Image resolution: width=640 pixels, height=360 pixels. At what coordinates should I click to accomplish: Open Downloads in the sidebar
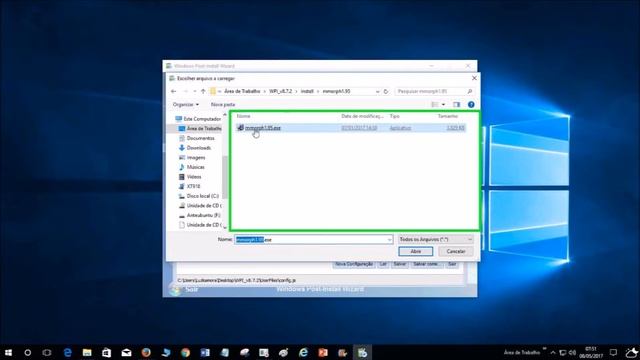click(195, 148)
